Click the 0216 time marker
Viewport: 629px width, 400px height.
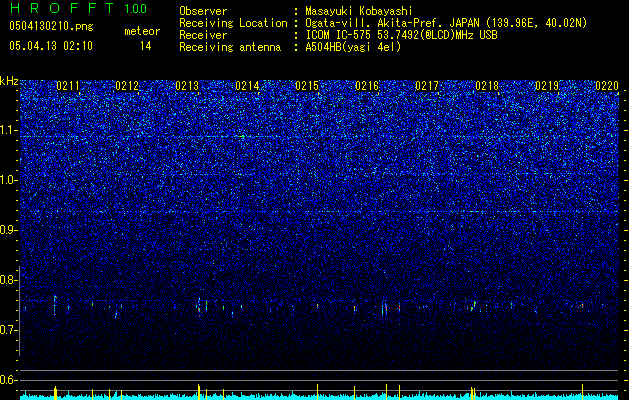367,86
